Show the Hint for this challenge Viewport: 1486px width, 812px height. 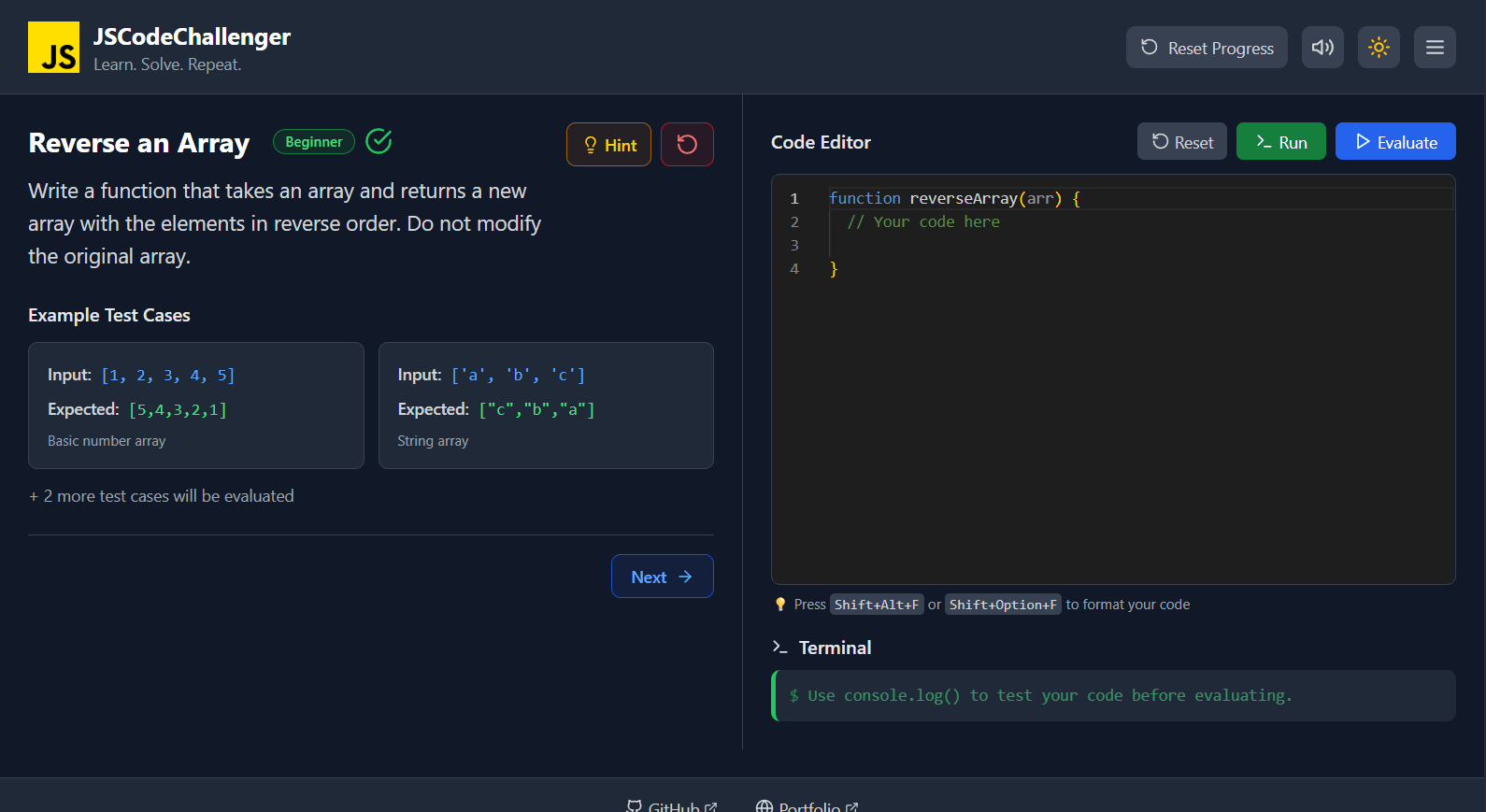click(608, 145)
